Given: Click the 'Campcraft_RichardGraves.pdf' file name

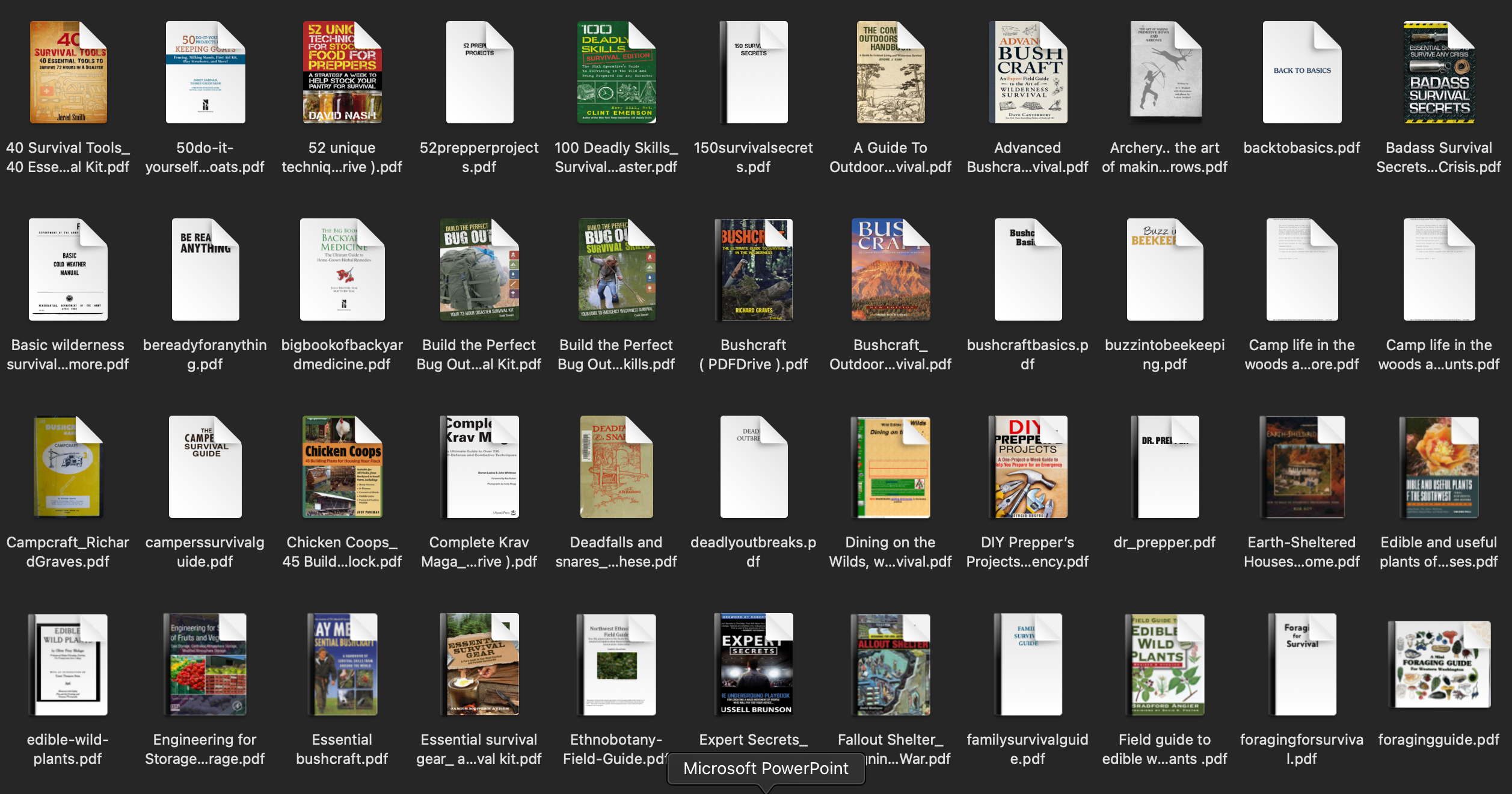Looking at the screenshot, I should [x=68, y=552].
